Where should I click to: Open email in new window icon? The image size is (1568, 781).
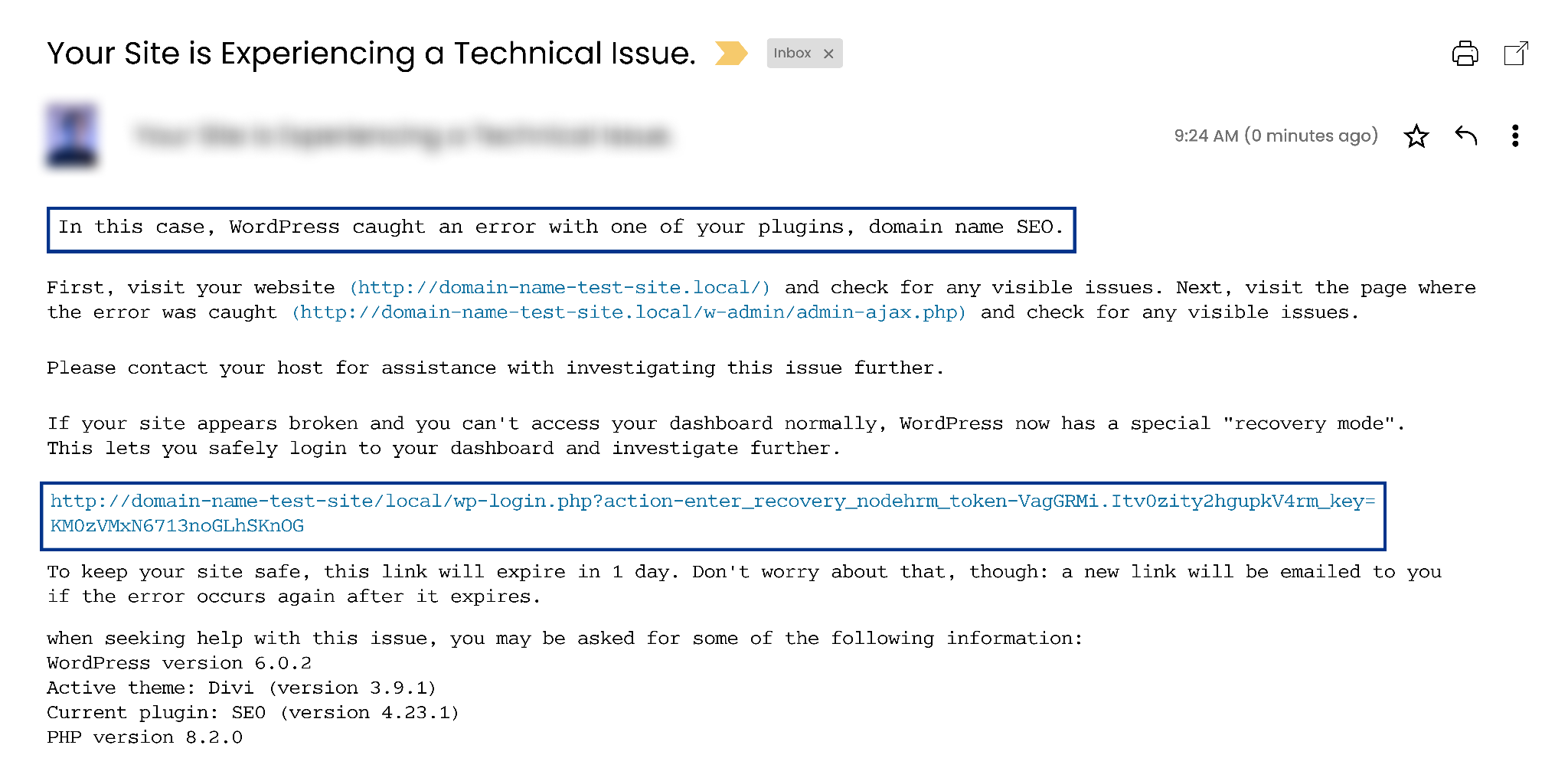click(1515, 54)
